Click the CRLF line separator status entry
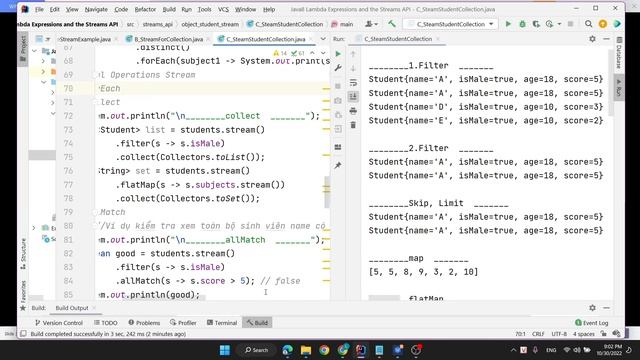Viewport: 640px width, 360px height. coord(538,334)
